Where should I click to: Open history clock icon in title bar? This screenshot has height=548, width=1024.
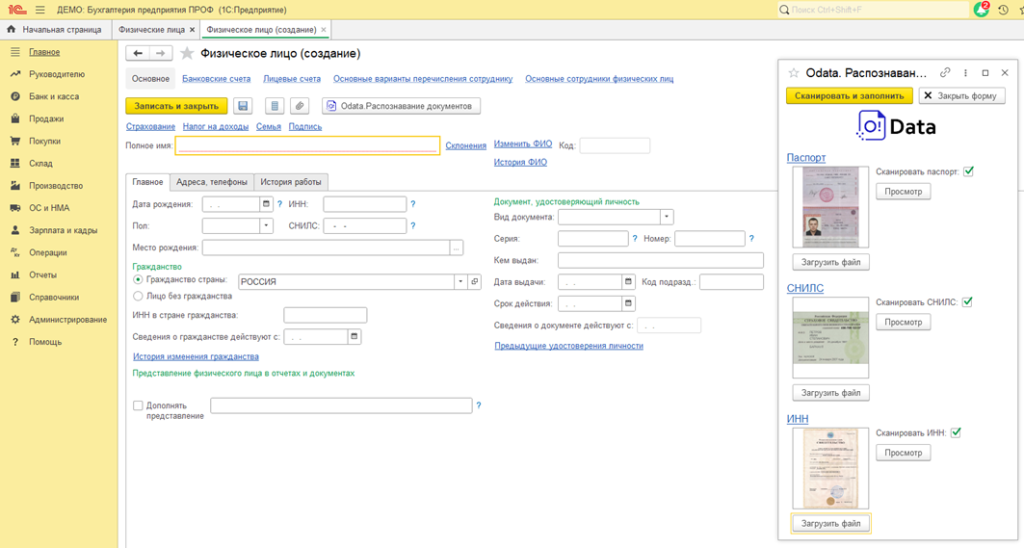click(x=1003, y=10)
